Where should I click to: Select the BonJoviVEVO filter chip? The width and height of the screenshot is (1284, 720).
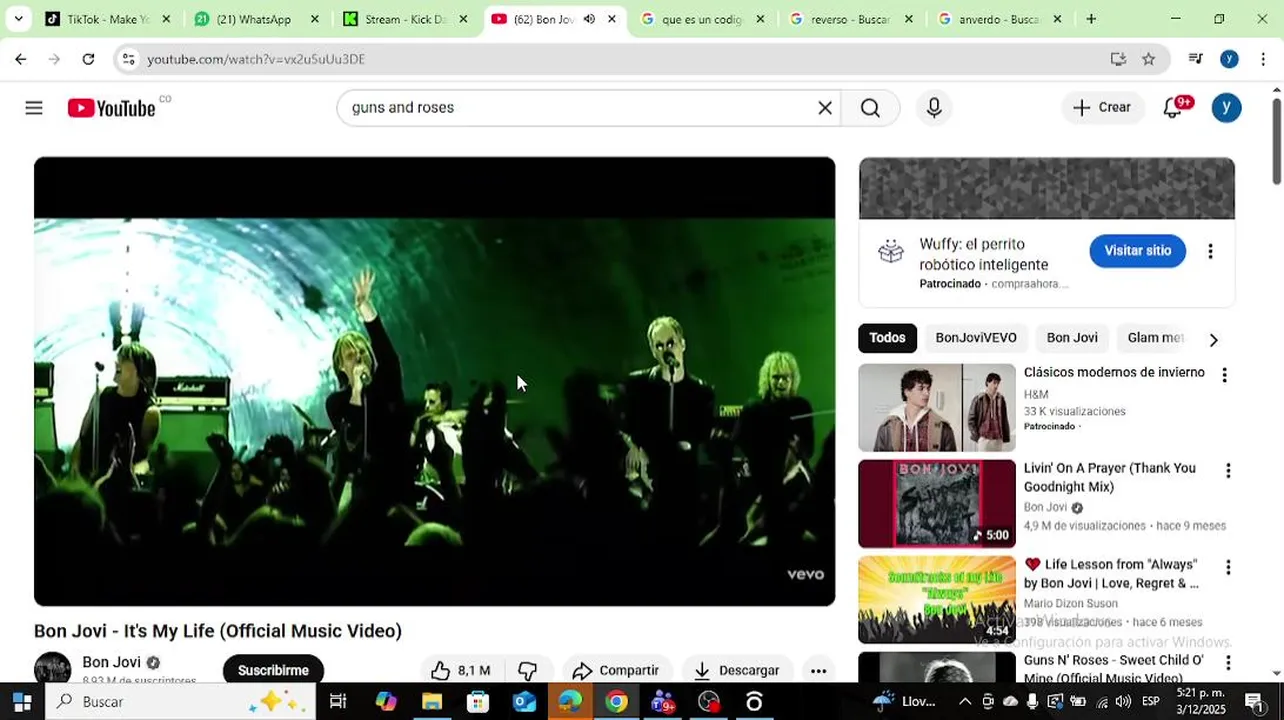976,338
